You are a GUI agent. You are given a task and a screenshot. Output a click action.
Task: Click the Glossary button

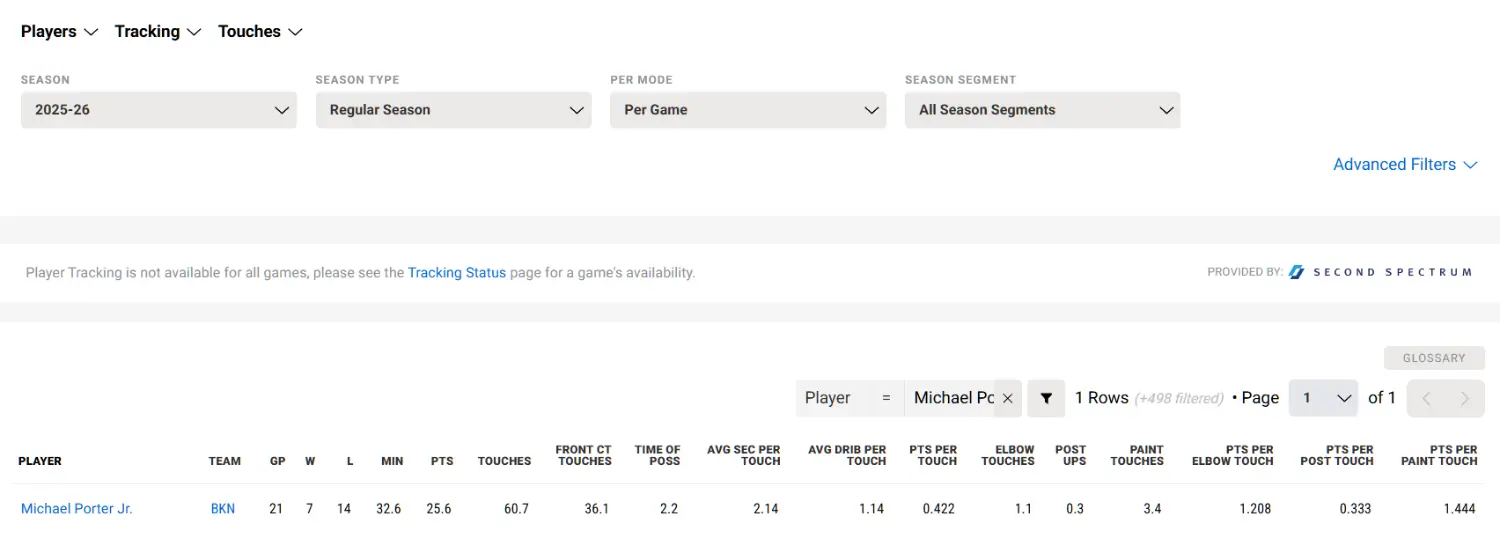1434,358
